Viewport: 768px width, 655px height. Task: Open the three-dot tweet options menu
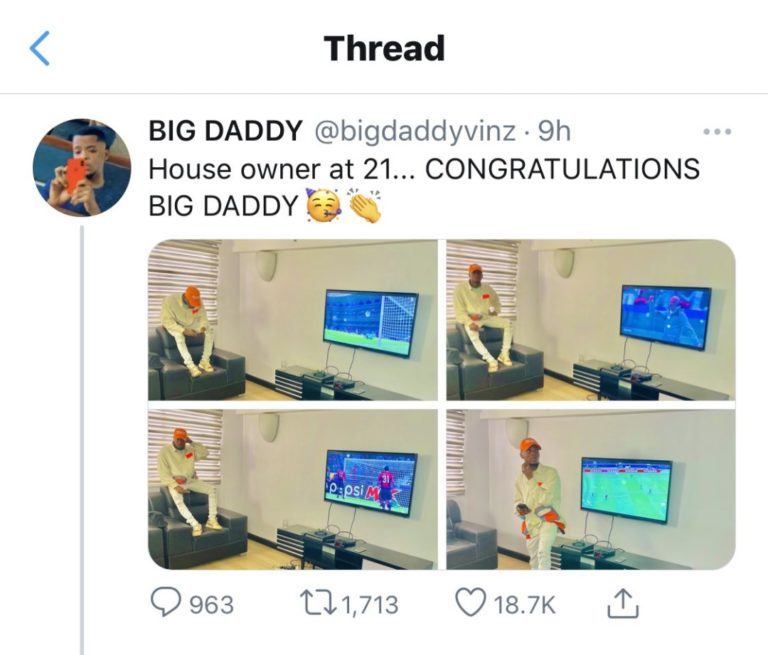click(718, 131)
